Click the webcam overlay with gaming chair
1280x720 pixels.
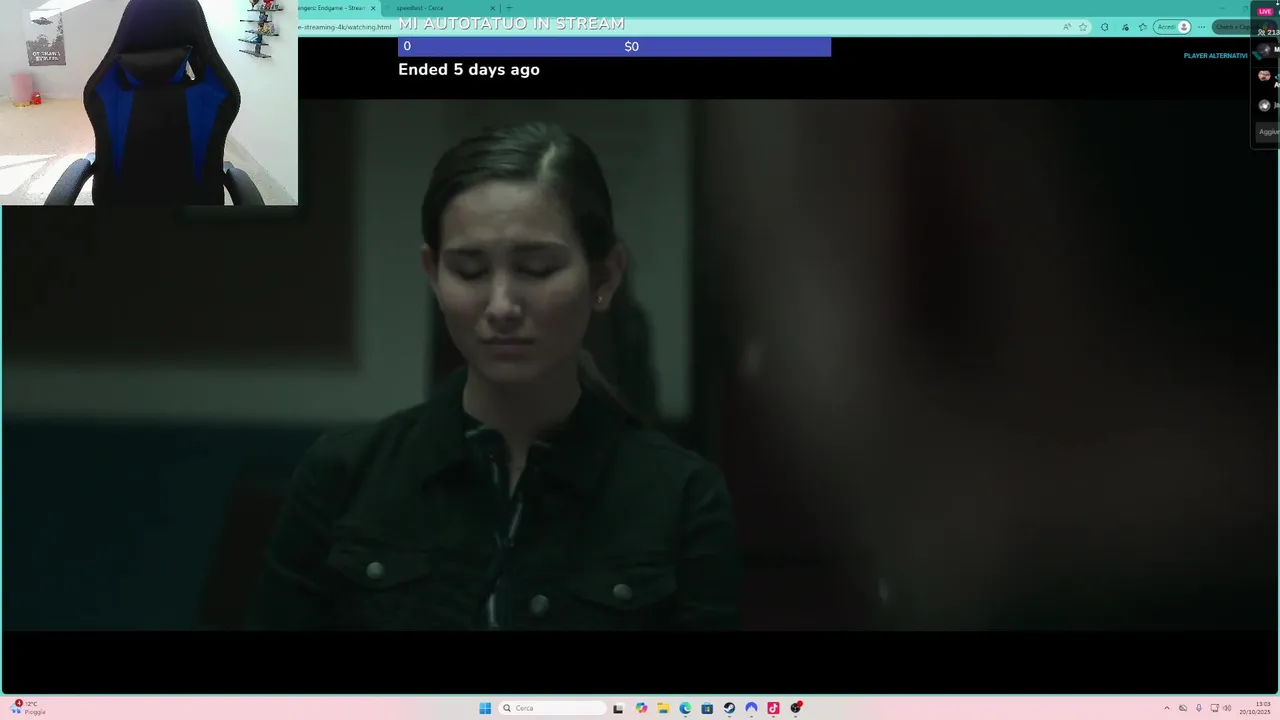(x=149, y=102)
